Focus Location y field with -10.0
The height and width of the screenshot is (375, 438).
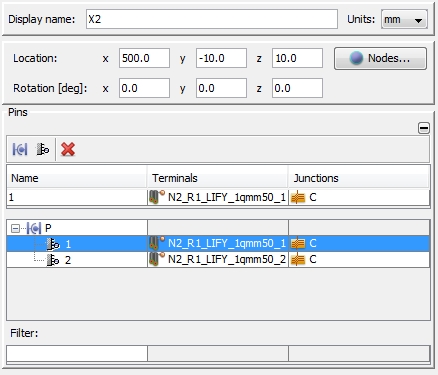221,58
